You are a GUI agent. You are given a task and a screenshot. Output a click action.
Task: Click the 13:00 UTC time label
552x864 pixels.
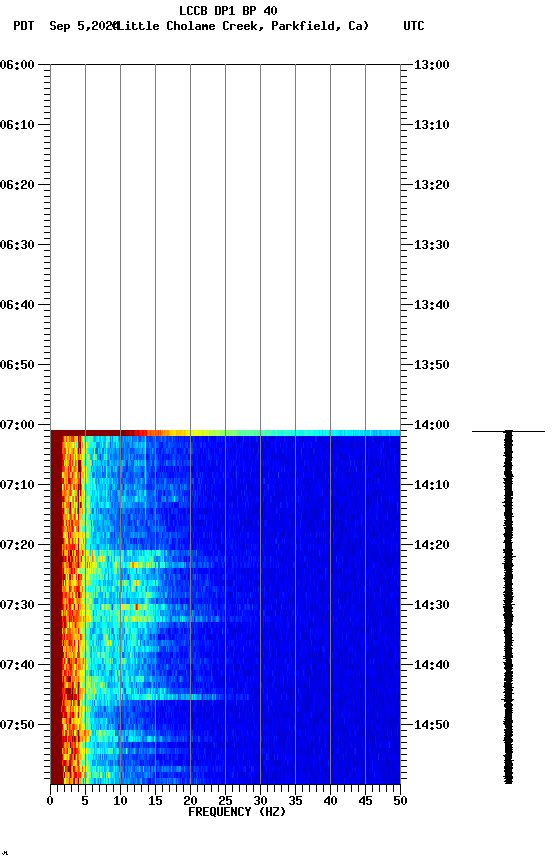[432, 65]
